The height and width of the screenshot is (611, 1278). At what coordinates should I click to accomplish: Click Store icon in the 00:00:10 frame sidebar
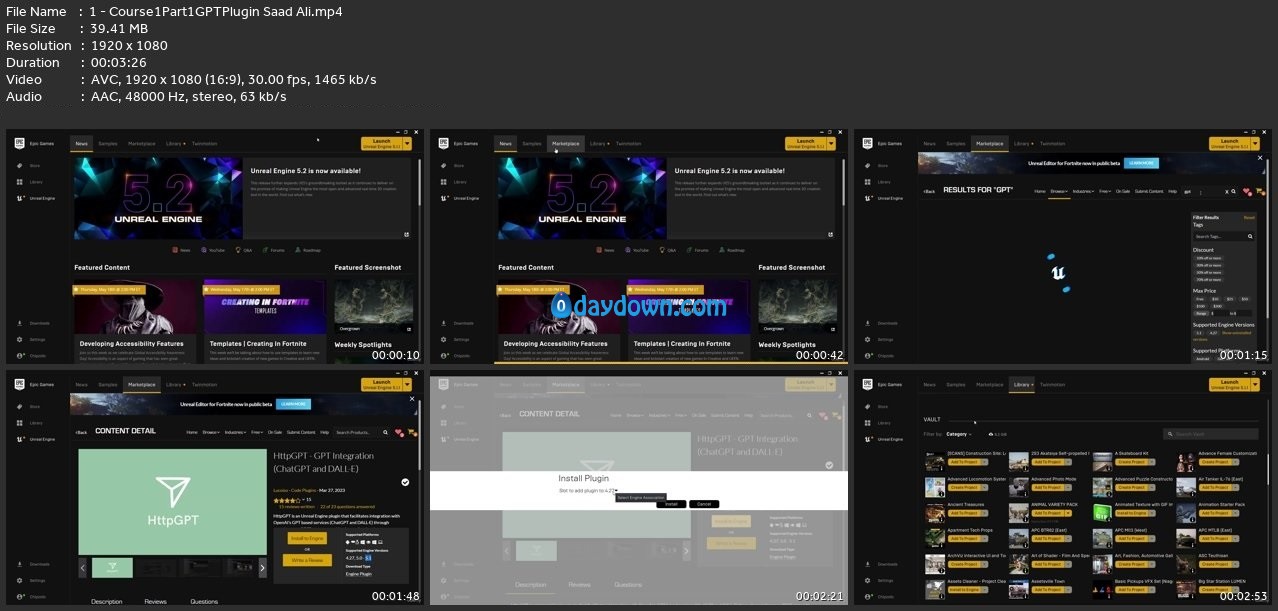click(x=20, y=165)
